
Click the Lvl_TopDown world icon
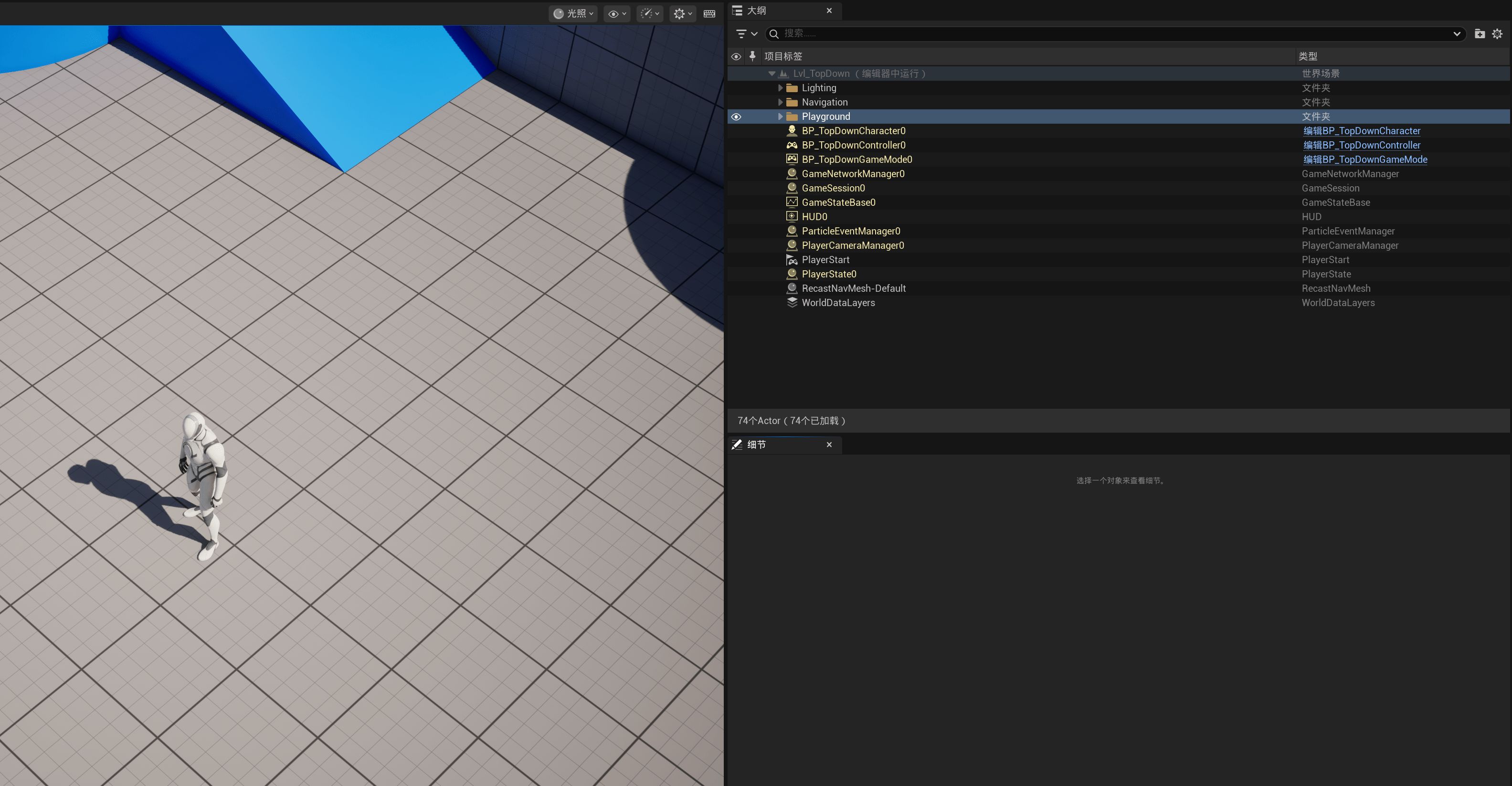click(x=783, y=74)
